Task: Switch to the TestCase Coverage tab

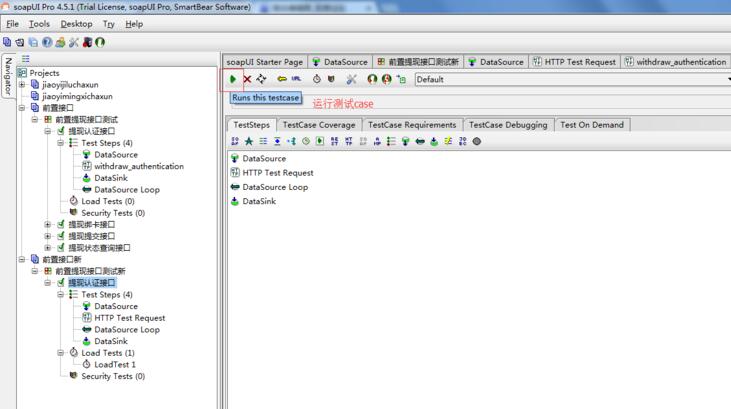Action: coord(318,125)
